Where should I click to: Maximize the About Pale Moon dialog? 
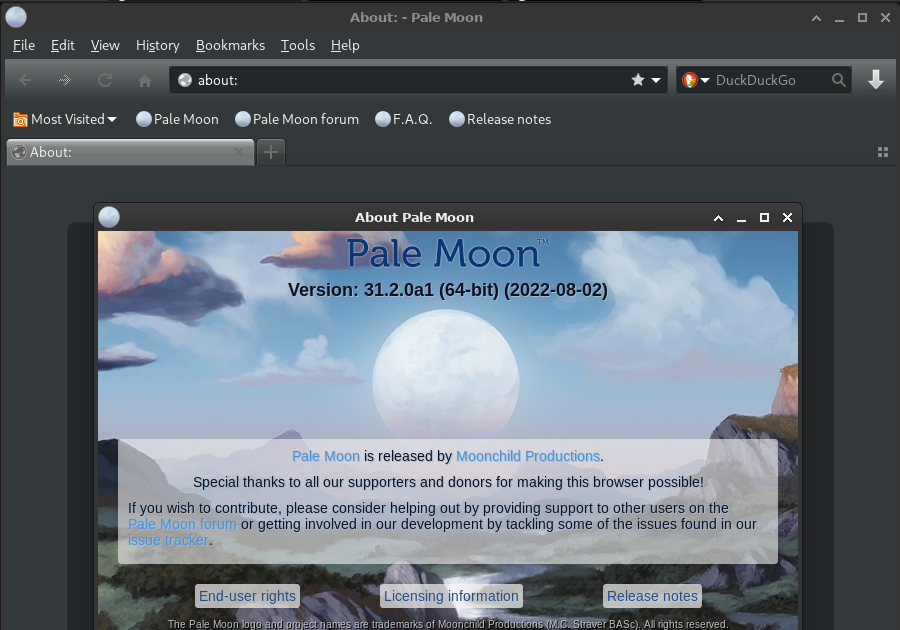pos(764,217)
